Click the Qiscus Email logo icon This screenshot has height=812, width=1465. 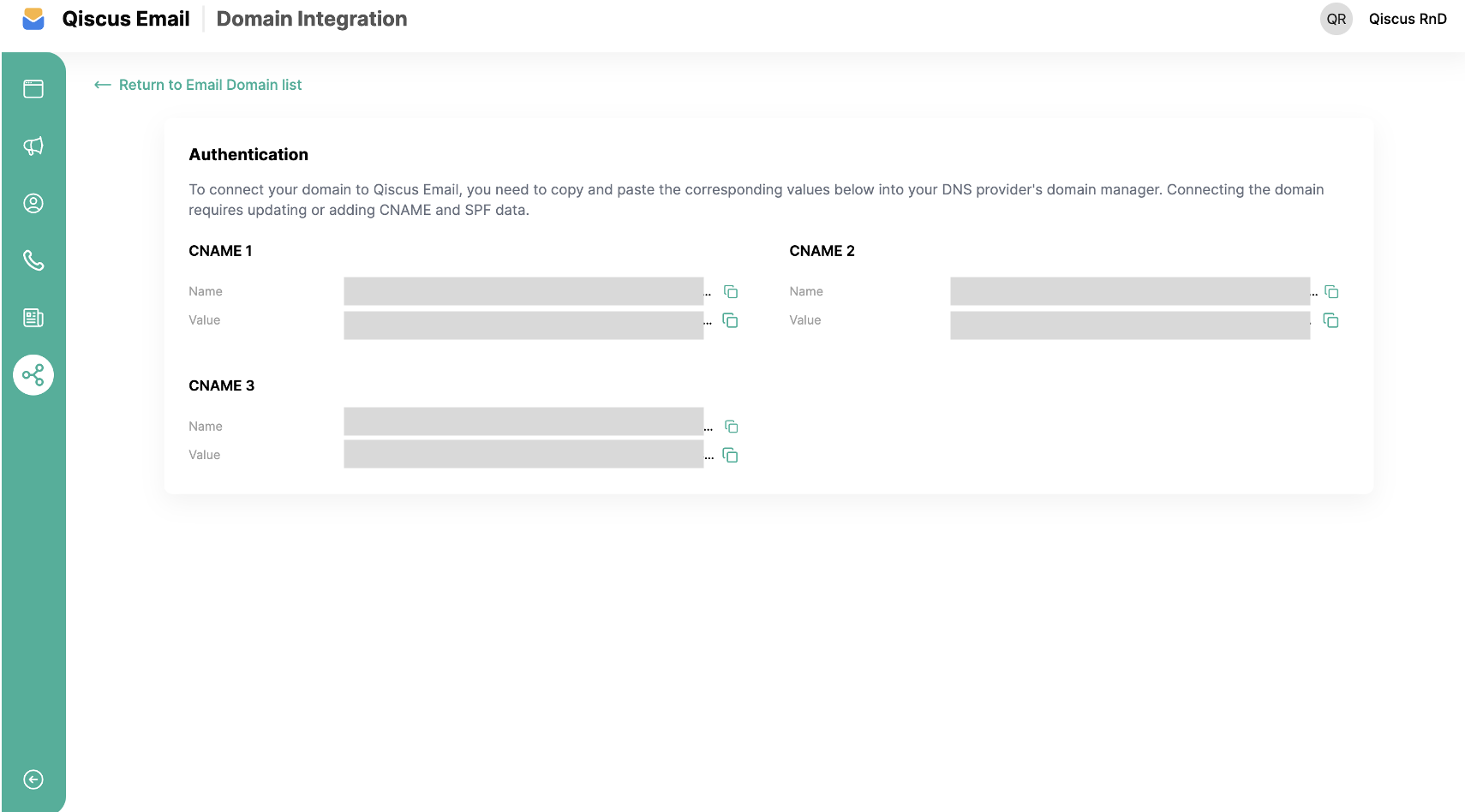33,19
